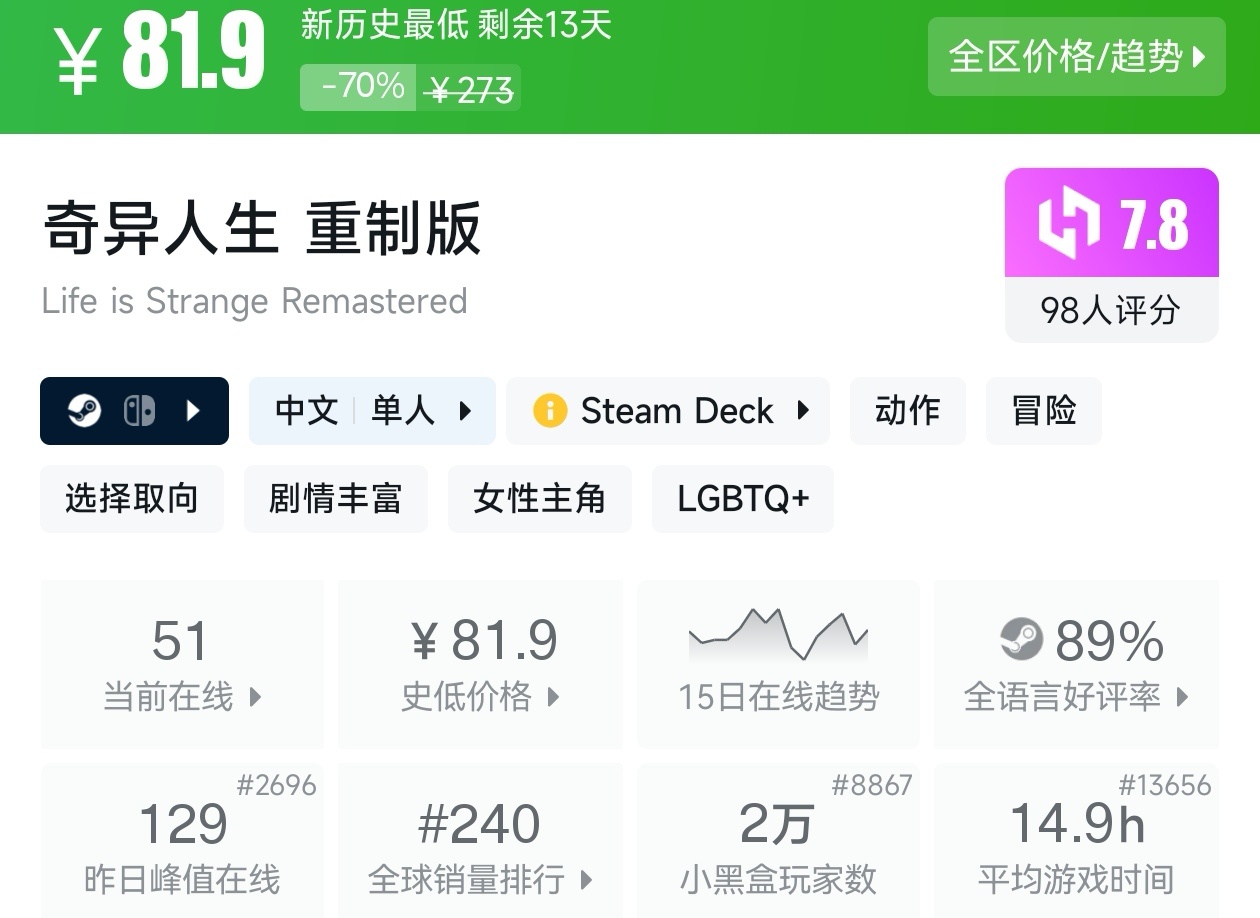Select the 选择取向 tag
This screenshot has height=918, width=1260.
coord(131,498)
